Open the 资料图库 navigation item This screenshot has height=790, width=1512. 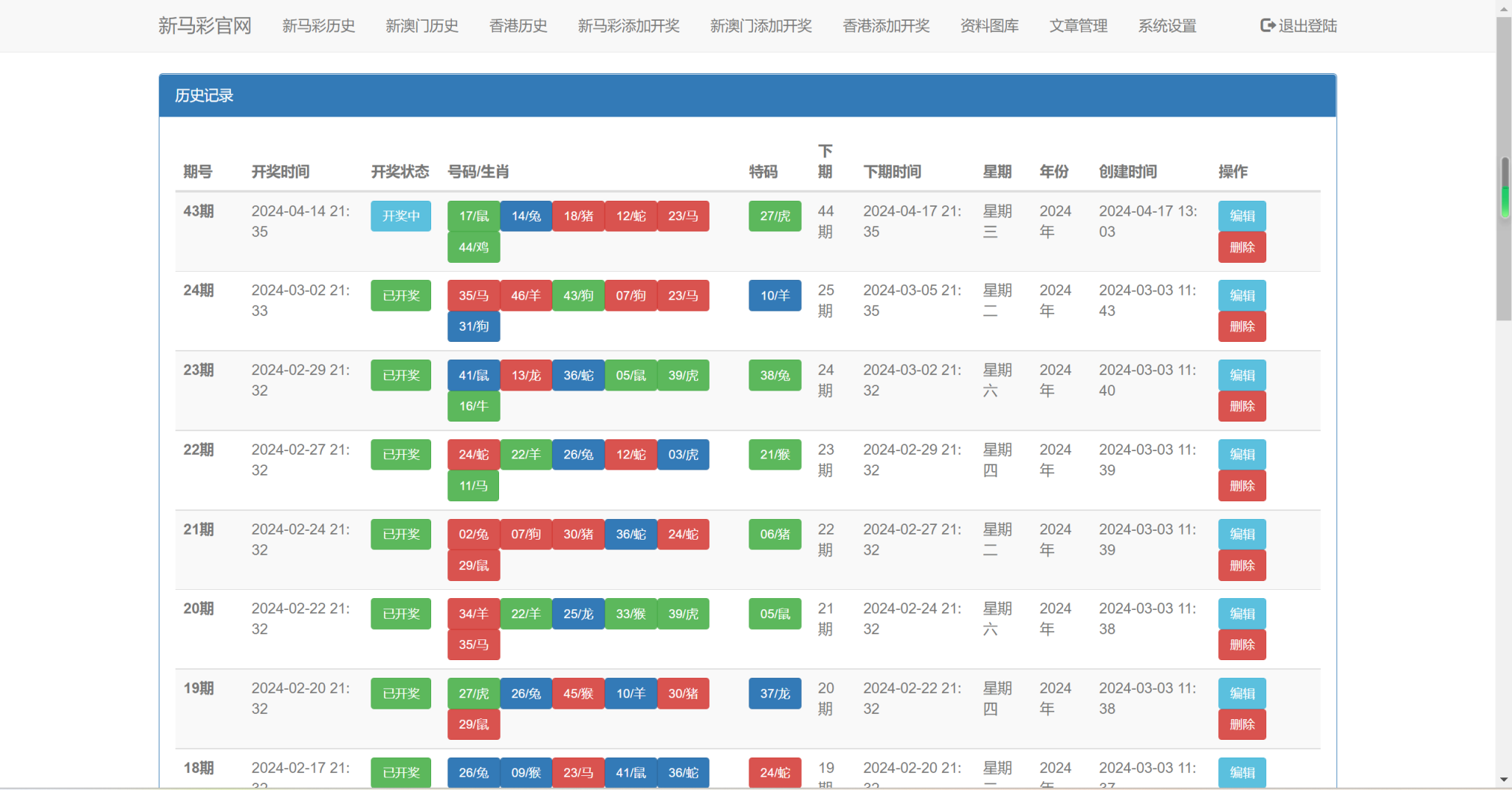pyautogui.click(x=989, y=26)
